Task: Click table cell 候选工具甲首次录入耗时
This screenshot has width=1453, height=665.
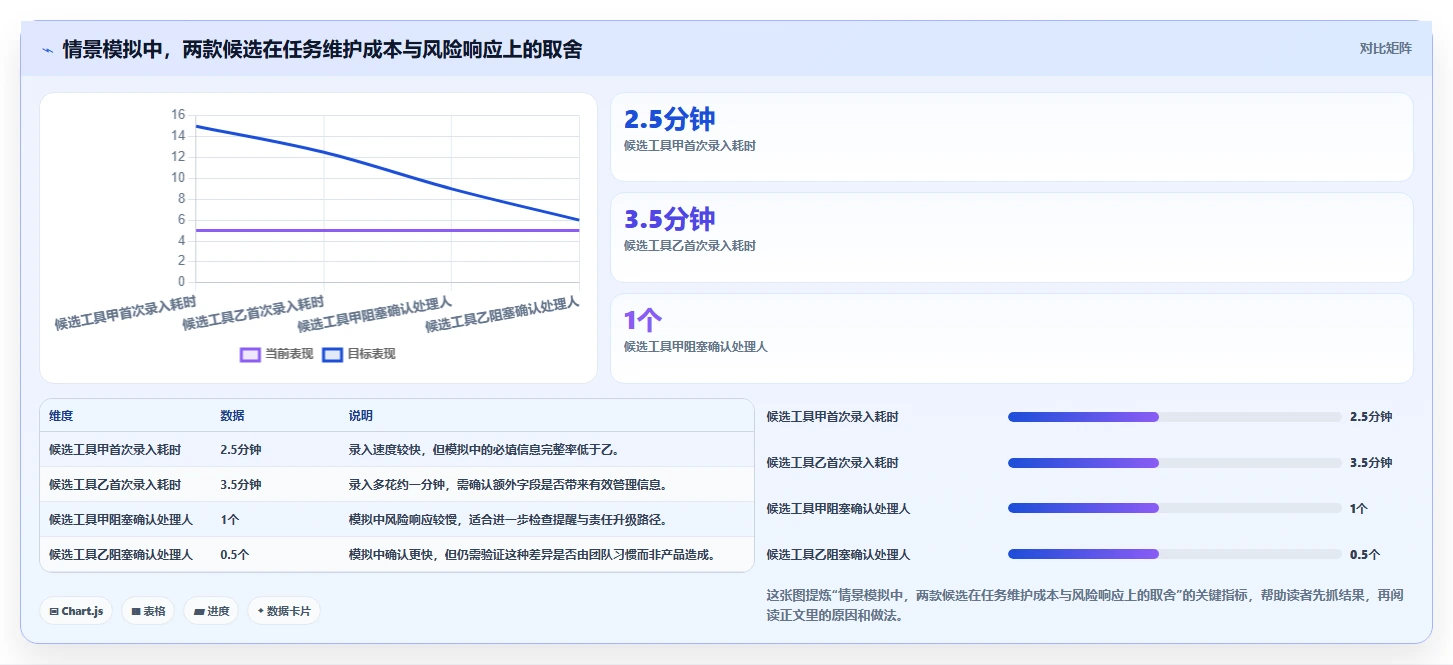Action: (x=115, y=450)
